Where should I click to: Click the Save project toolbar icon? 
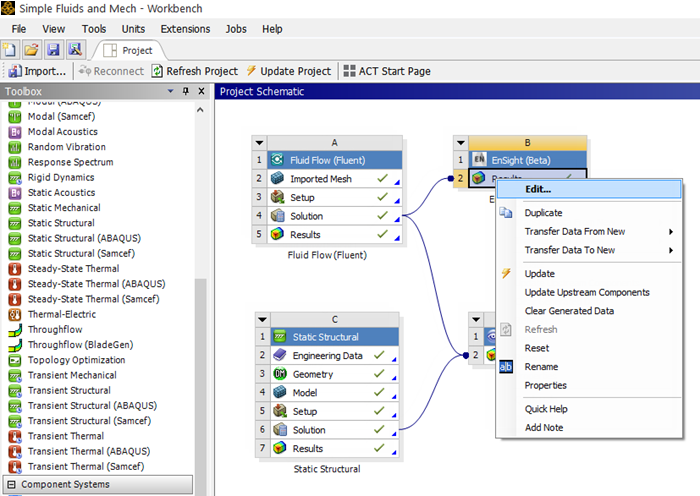pos(54,50)
